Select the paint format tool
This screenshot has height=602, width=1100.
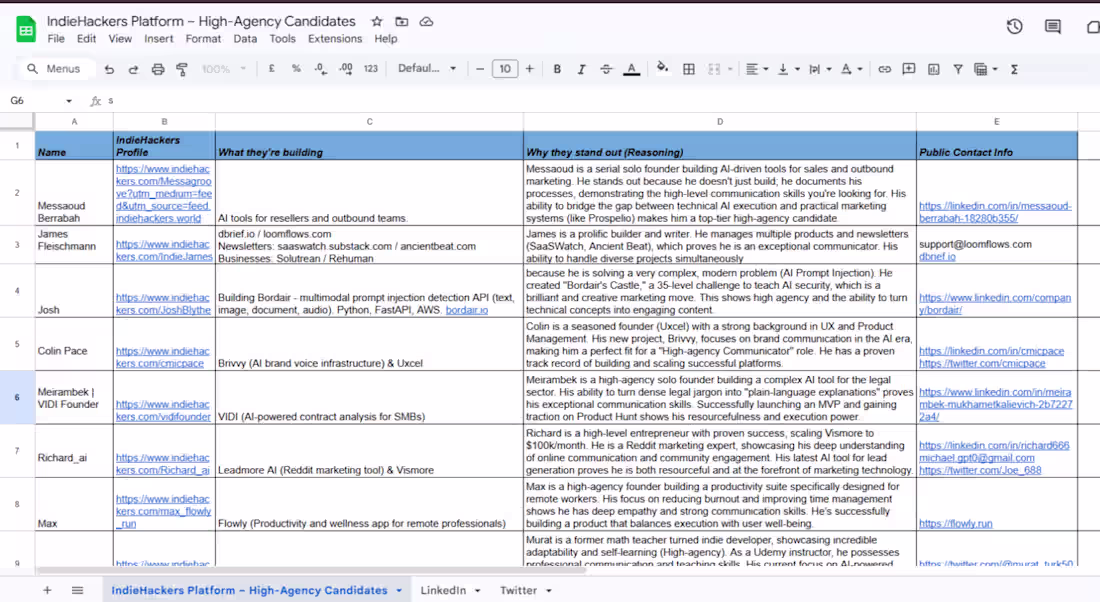[182, 69]
